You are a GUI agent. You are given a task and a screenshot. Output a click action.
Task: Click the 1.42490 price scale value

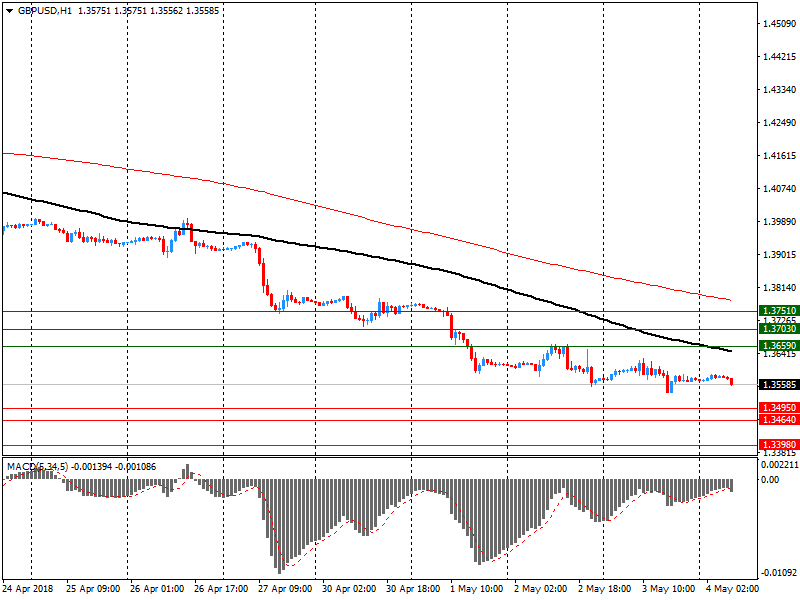780,122
